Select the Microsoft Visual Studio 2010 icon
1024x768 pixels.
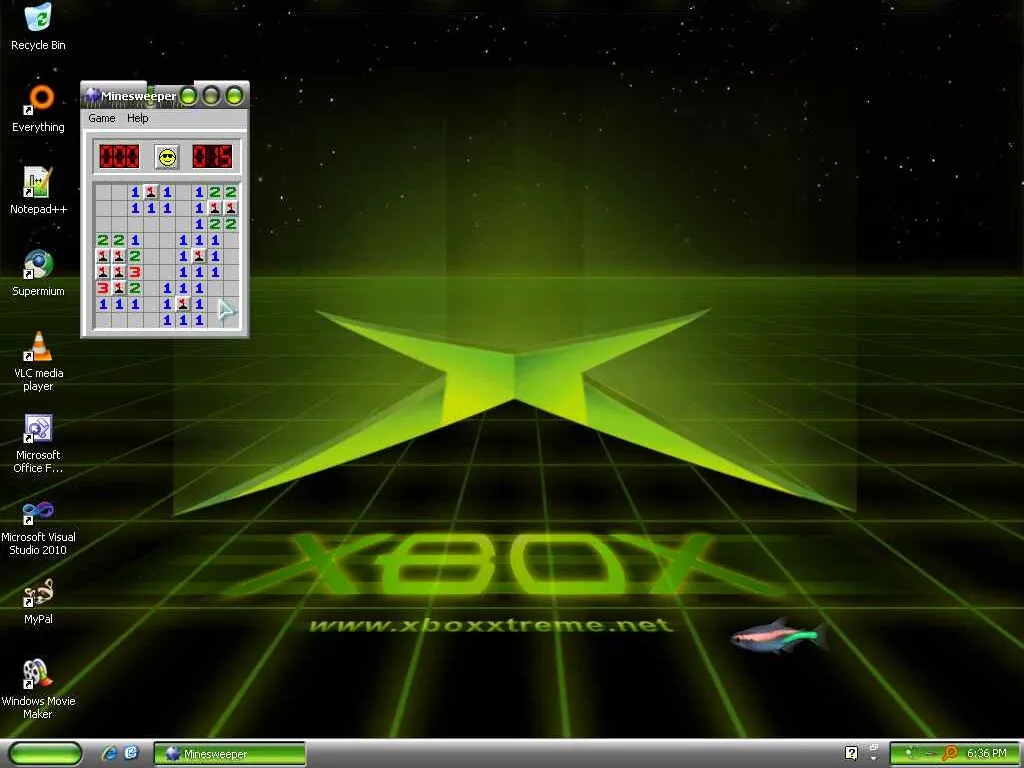(38, 526)
